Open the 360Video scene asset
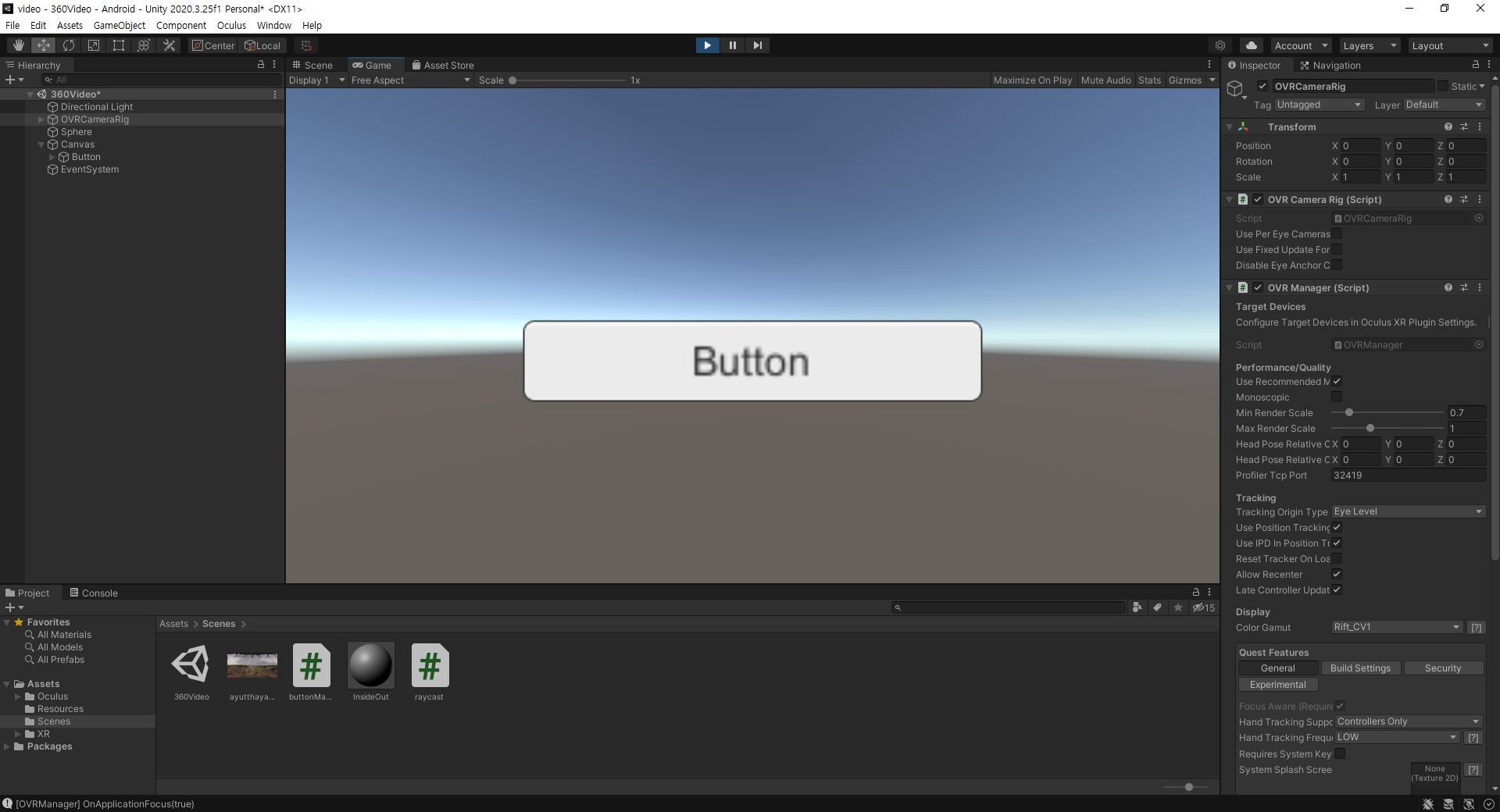Image resolution: width=1500 pixels, height=812 pixels. tap(191, 672)
